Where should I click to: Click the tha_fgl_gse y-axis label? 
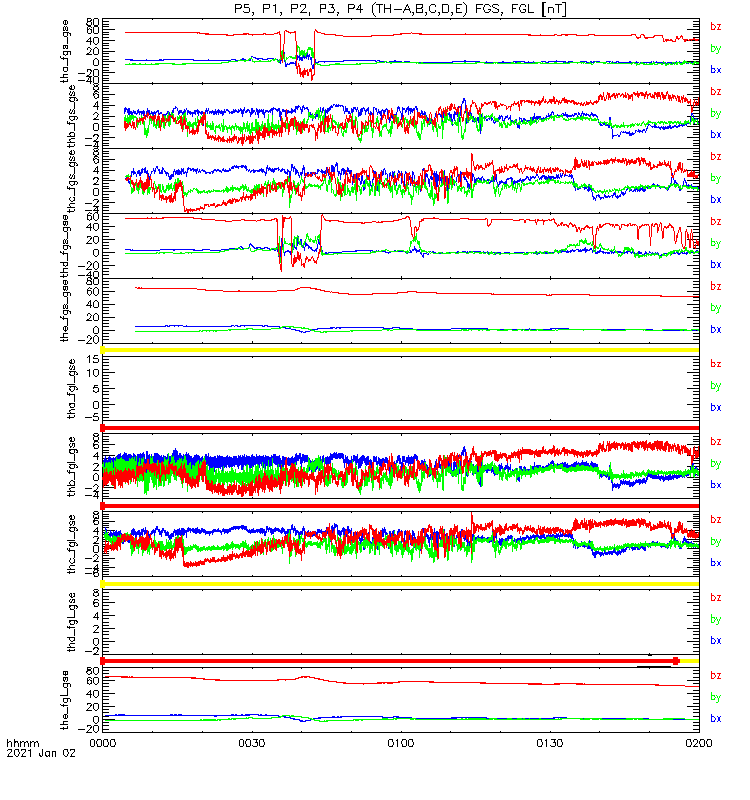[71, 389]
